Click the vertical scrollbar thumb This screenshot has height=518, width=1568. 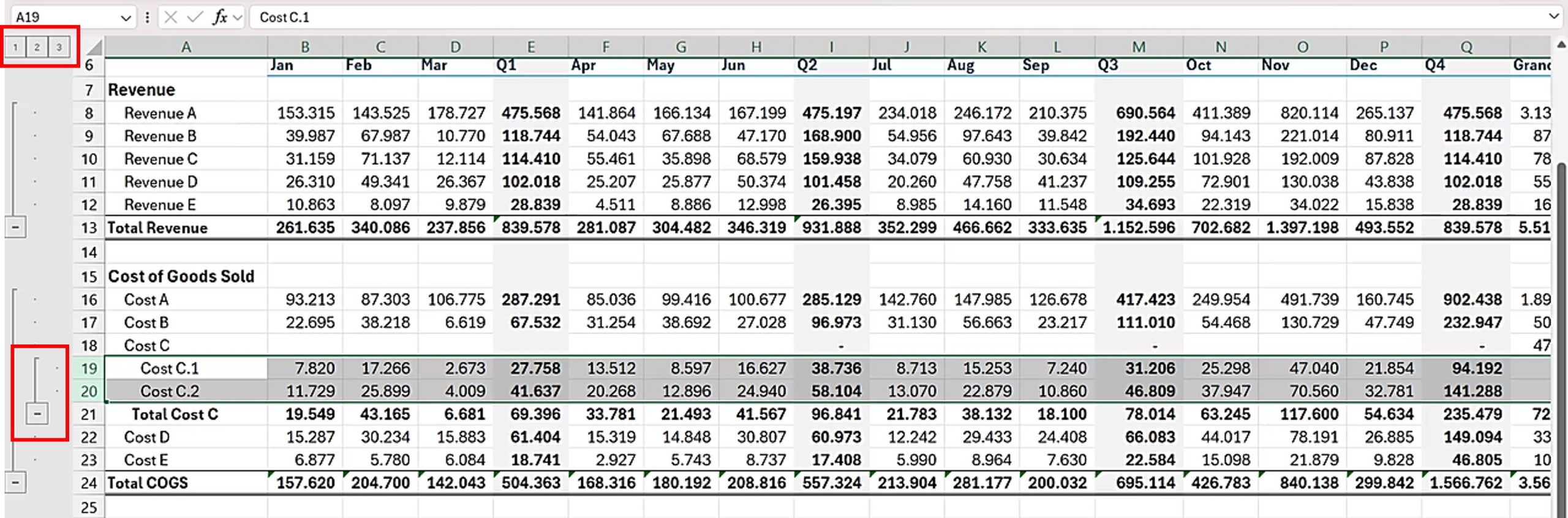1561,307
